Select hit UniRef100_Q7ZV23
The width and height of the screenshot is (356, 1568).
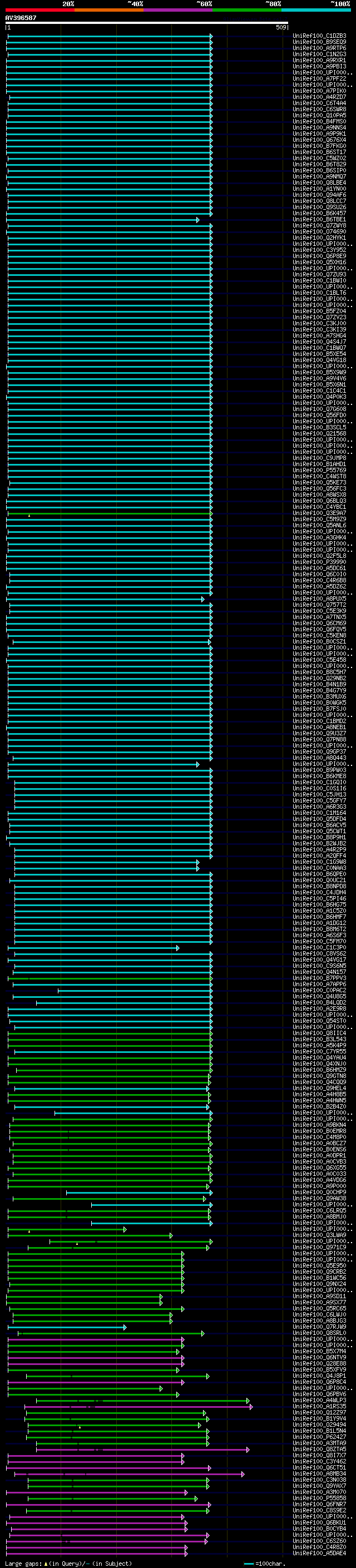point(319,318)
